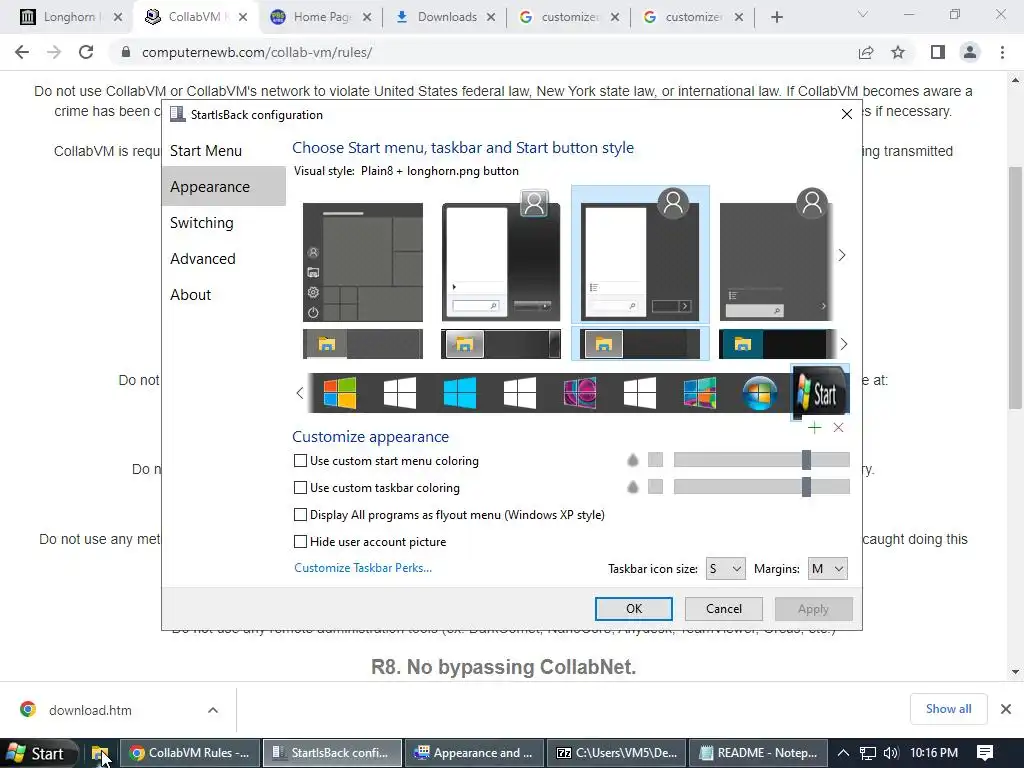Image resolution: width=1024 pixels, height=768 pixels.
Task: Open Customize Taskbar Perks link
Action: [x=363, y=568]
